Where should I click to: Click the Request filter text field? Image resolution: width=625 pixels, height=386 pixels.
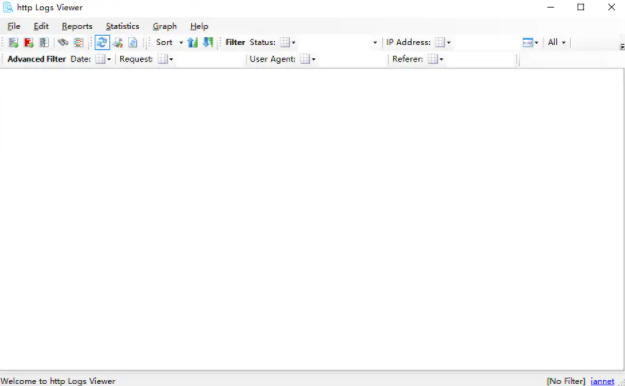210,59
